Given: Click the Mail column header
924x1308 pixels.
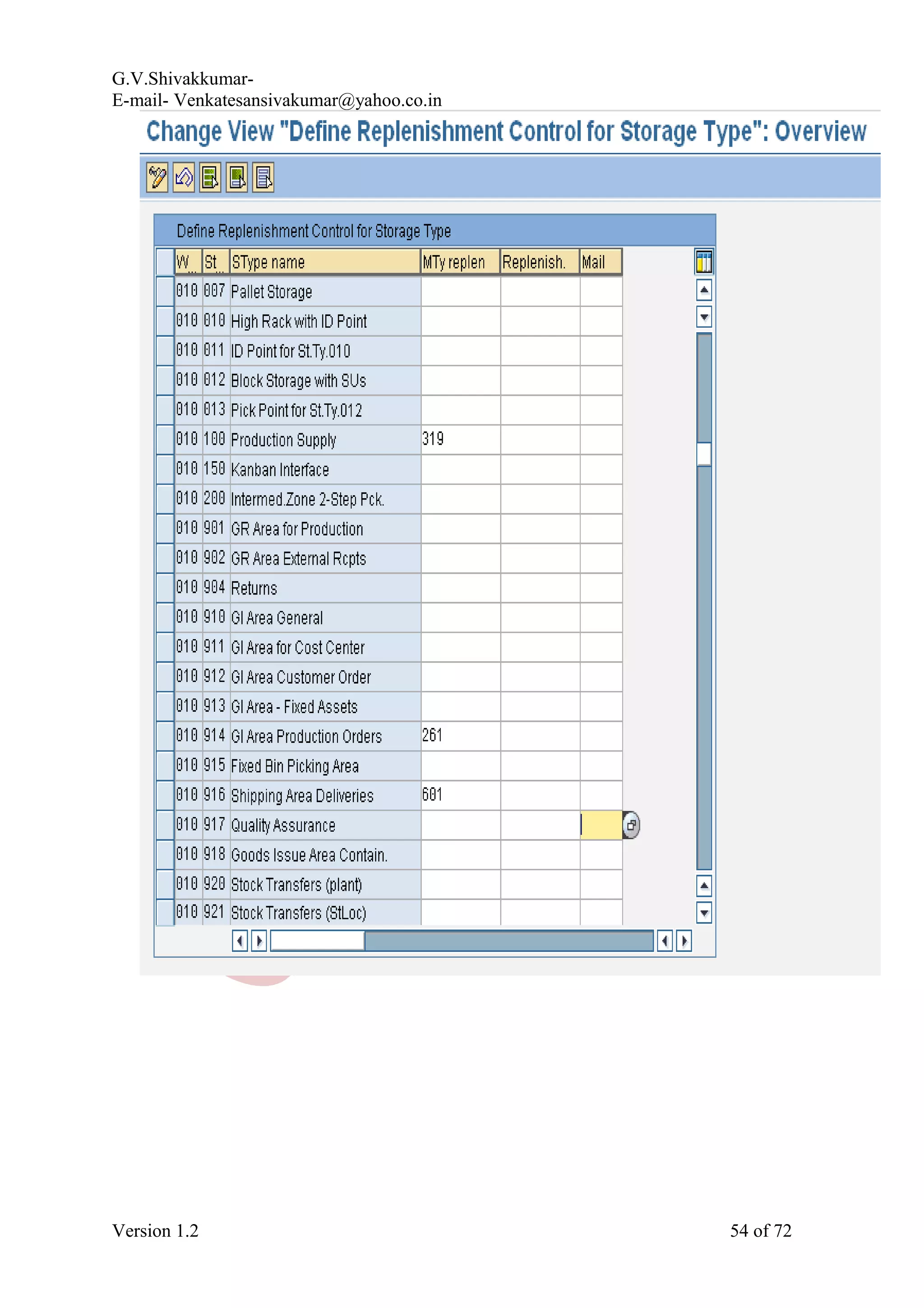Looking at the screenshot, I should tap(601, 262).
